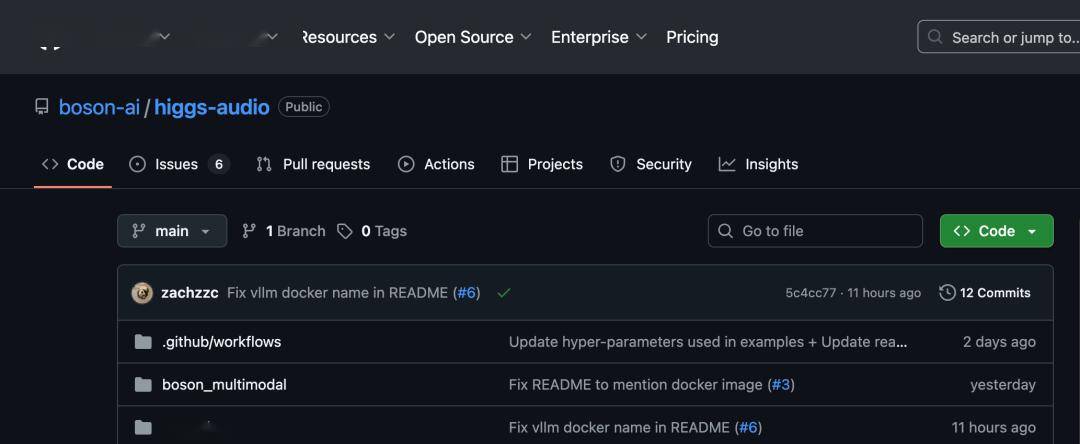Open the boson_multimodal folder

click(x=224, y=385)
